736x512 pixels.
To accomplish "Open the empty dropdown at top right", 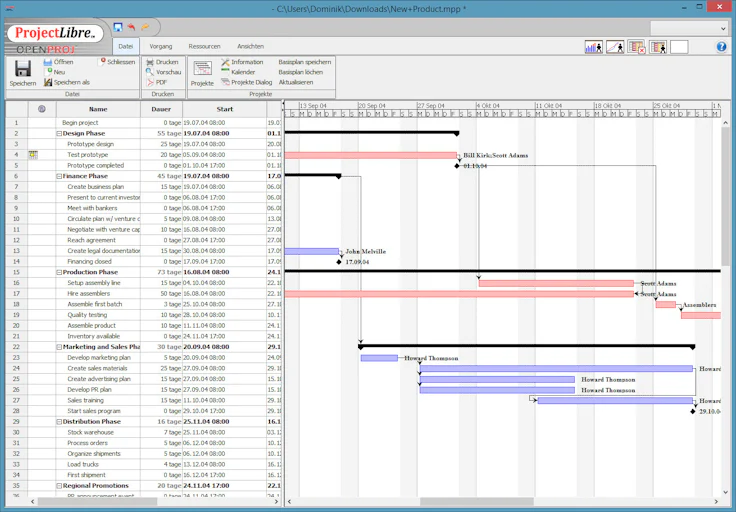I will (689, 28).
